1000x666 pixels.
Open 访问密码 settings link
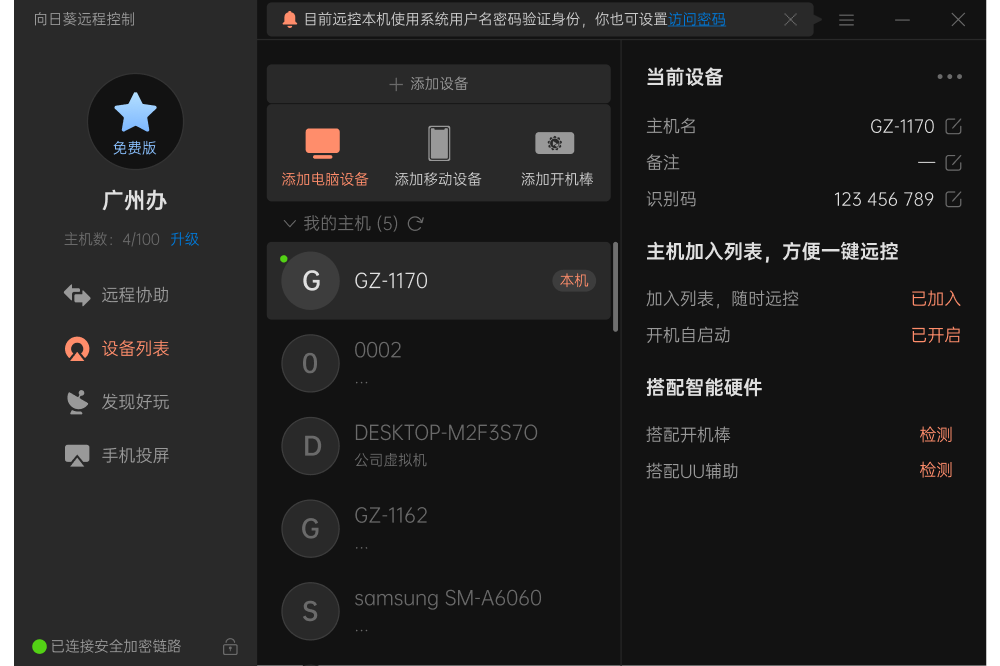(x=697, y=19)
